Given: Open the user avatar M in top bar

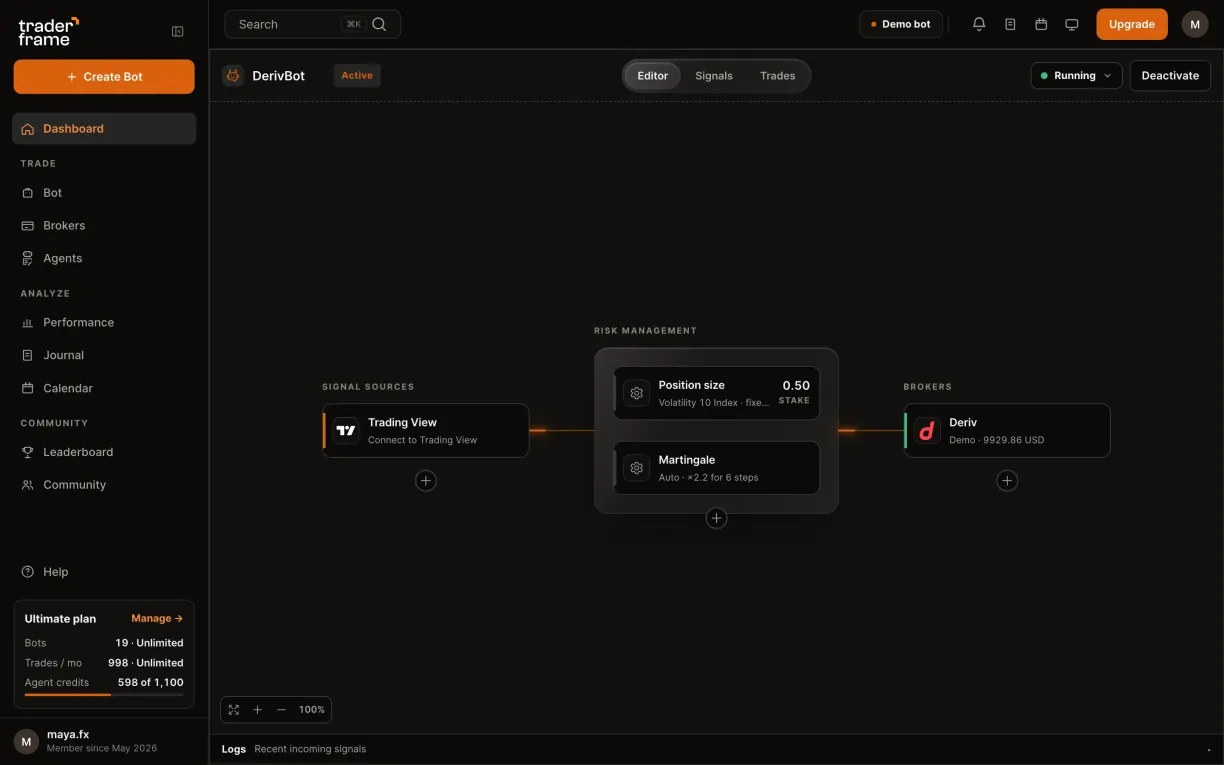Looking at the screenshot, I should point(1195,24).
